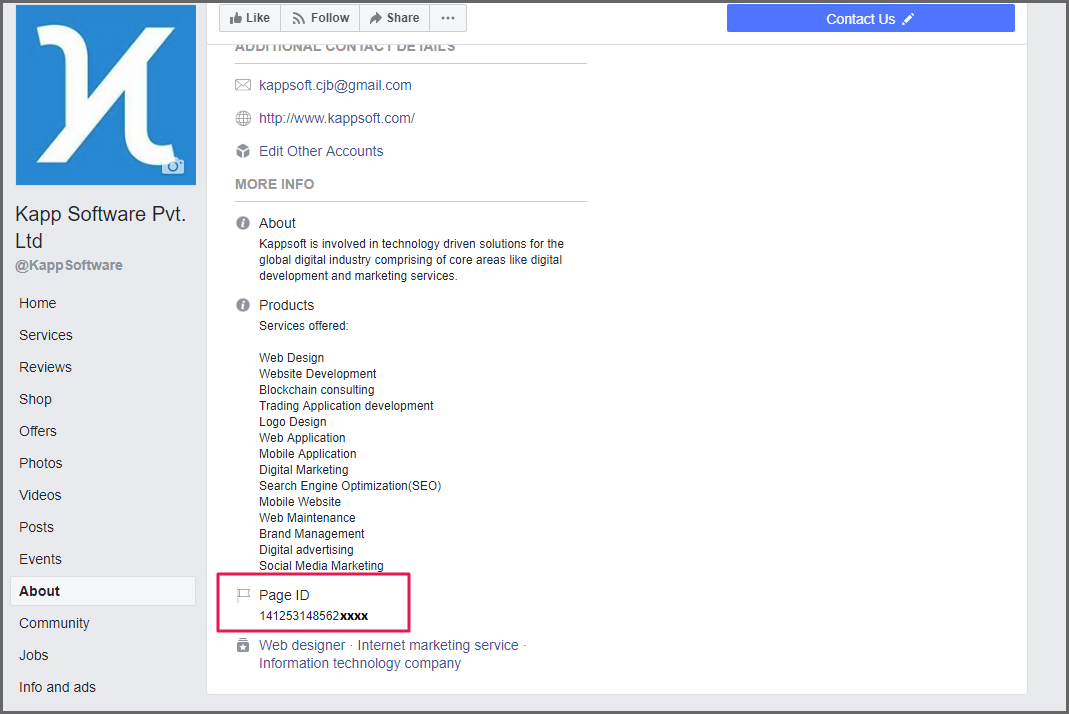Click the 'Web Design' service line

pyautogui.click(x=291, y=358)
